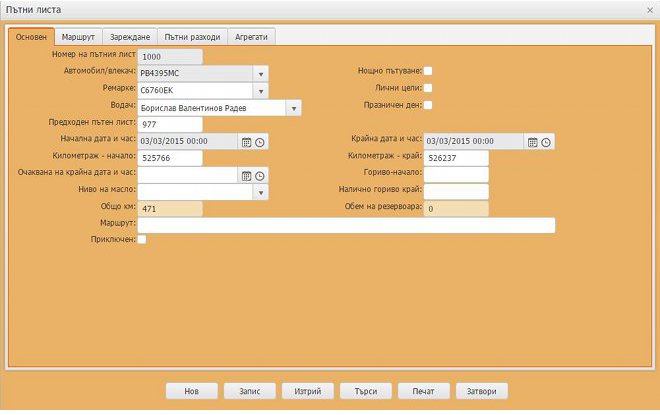
Task: Open the Пътни разходи tab
Action: (192, 37)
